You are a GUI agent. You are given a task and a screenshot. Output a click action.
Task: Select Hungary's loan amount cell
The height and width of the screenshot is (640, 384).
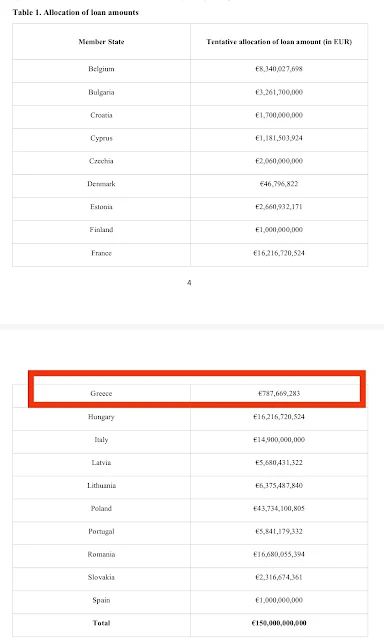point(279,417)
